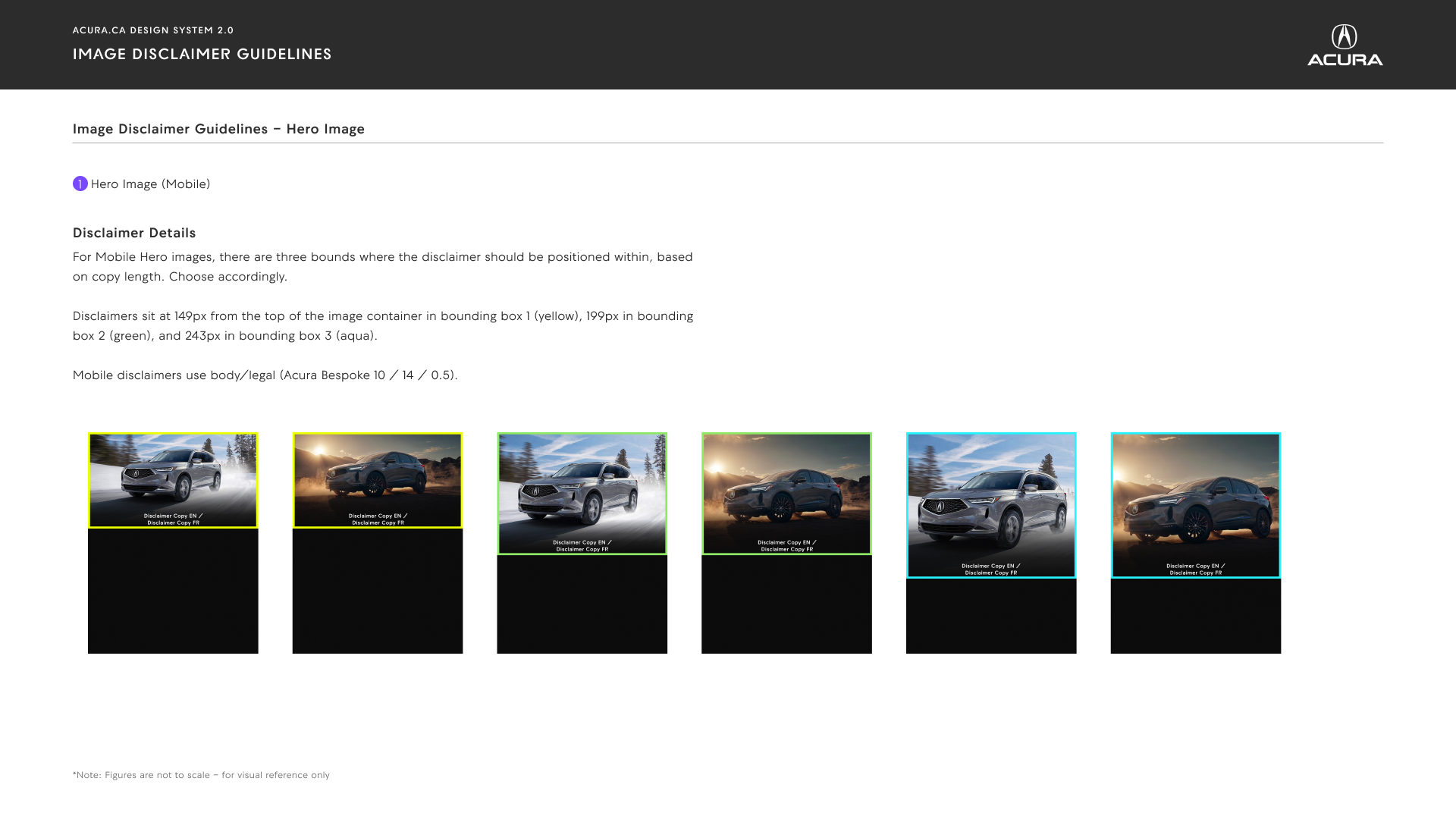
Task: Click the purple number 1 badge
Action: point(80,184)
